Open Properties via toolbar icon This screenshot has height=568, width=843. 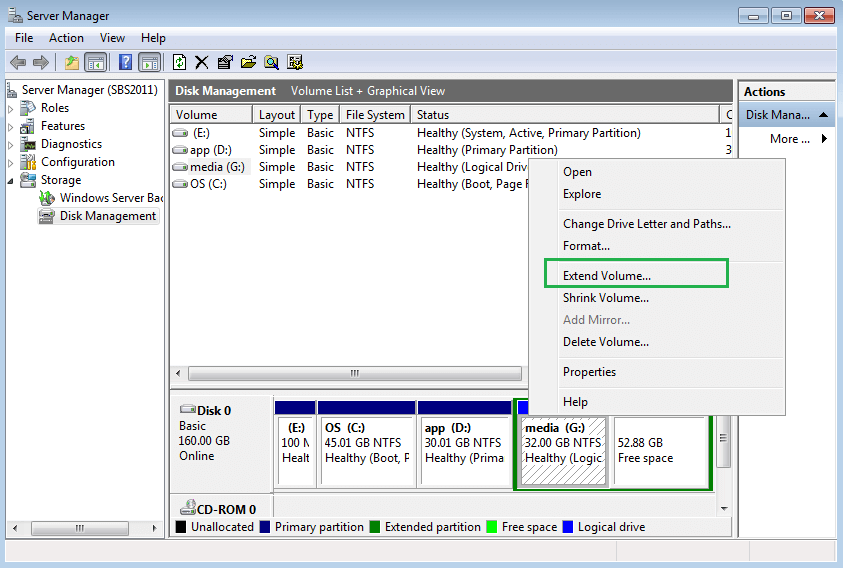pyautogui.click(x=225, y=62)
